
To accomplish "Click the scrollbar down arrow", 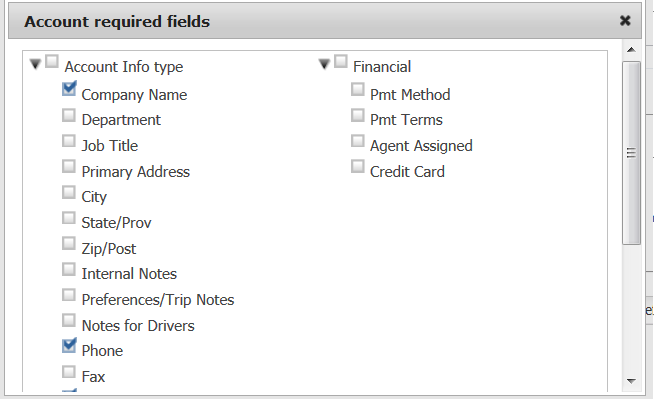I will coord(631,381).
